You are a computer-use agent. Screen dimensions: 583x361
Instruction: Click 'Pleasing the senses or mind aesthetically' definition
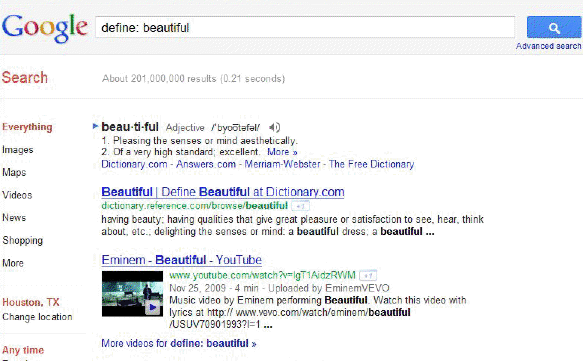click(x=204, y=141)
